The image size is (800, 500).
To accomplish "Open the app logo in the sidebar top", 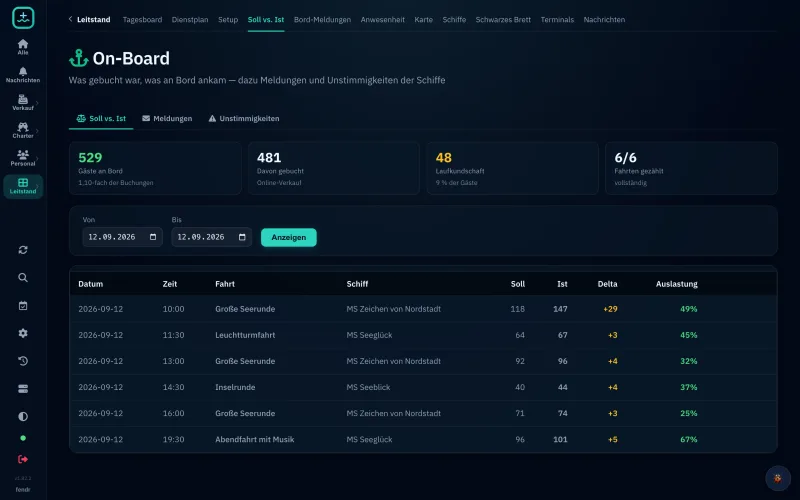I will point(23,17).
